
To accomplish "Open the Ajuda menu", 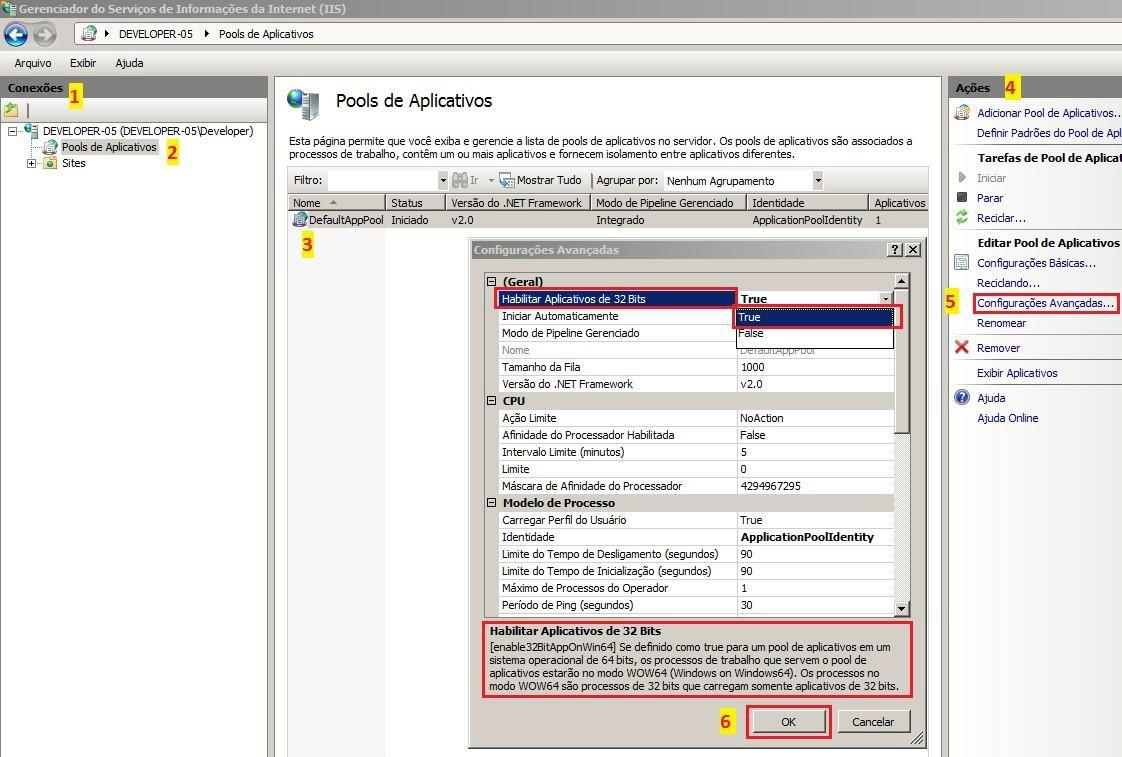I will [130, 63].
